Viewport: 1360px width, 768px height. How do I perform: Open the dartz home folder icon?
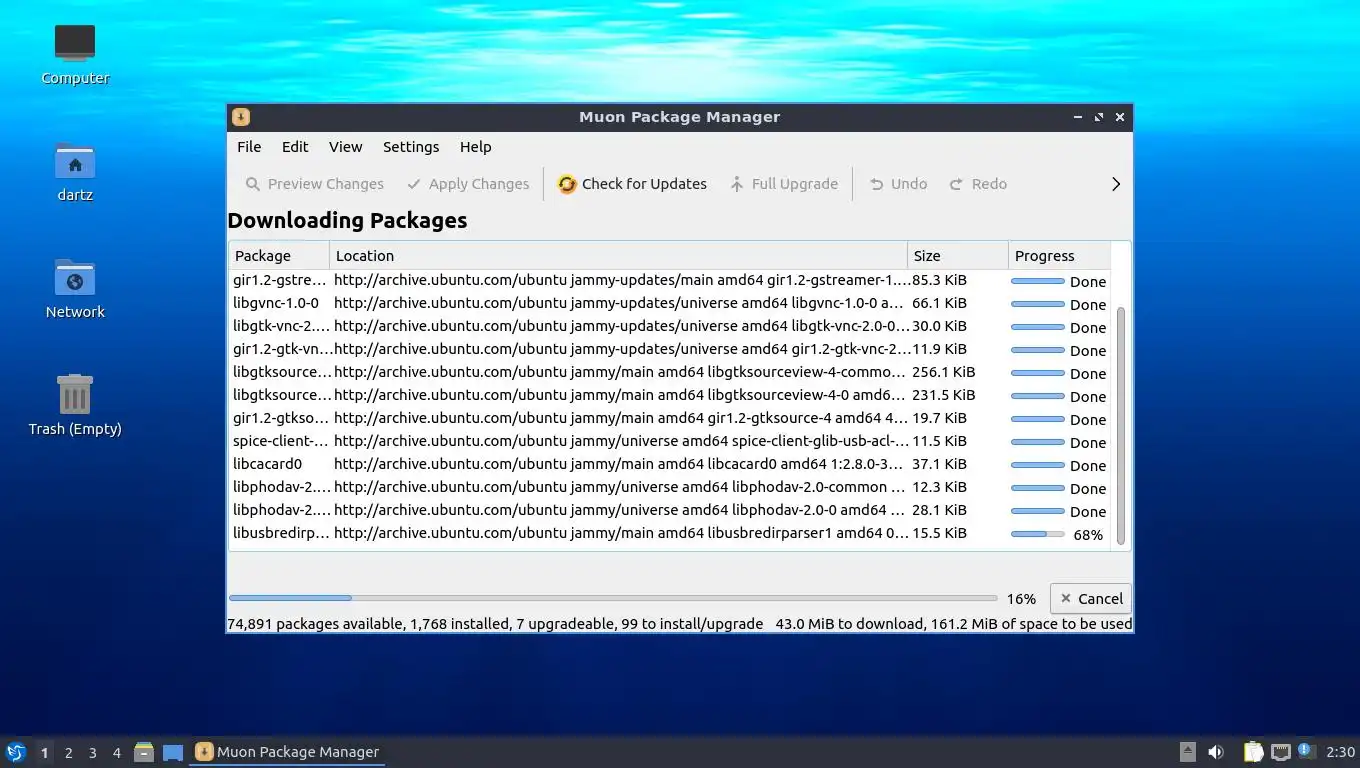point(75,171)
